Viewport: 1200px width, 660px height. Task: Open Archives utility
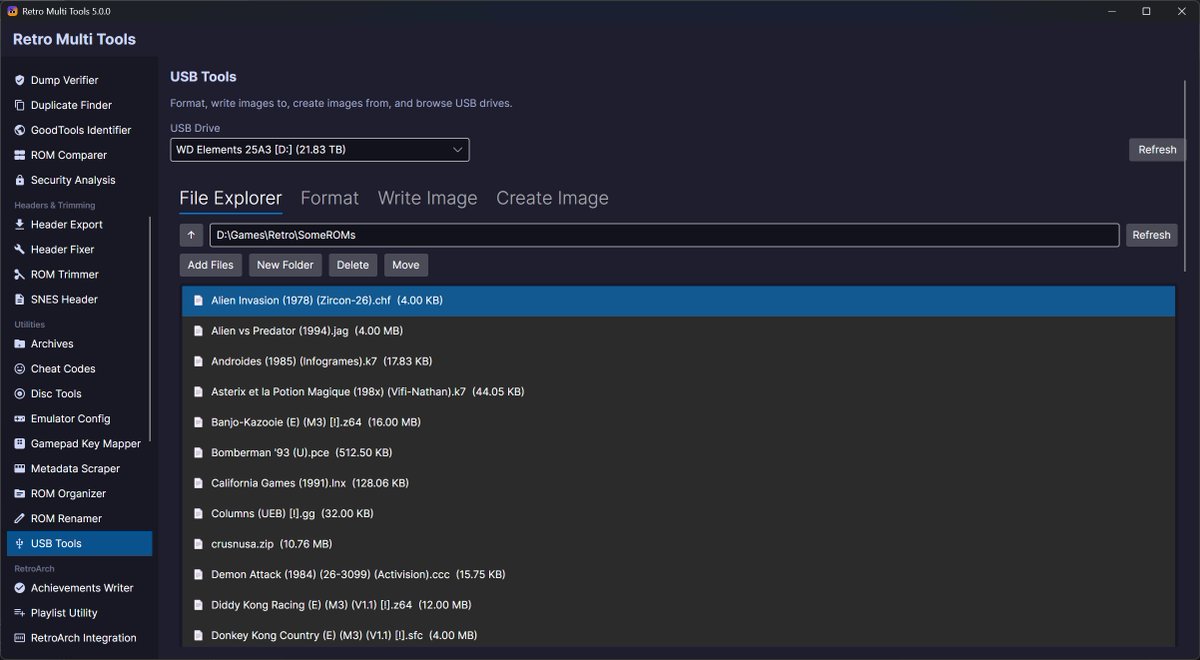pos(77,344)
